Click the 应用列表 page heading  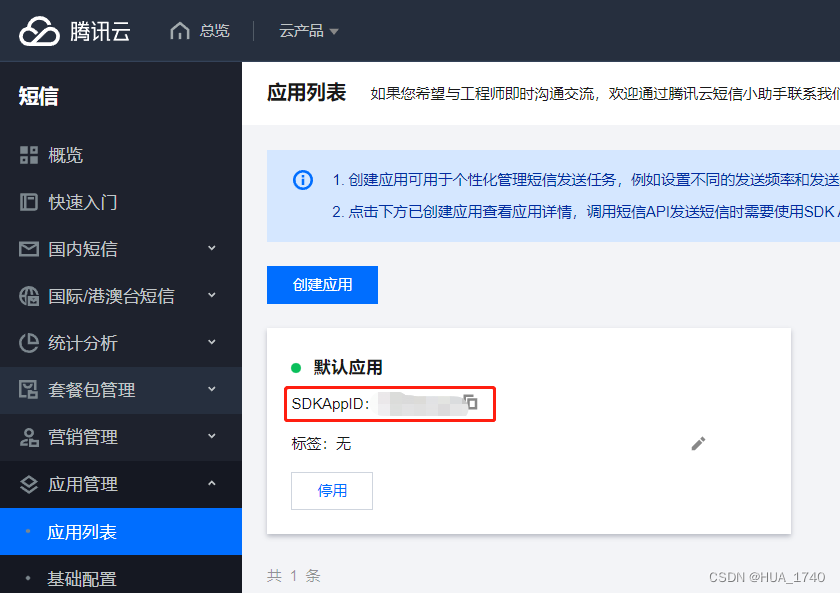(306, 93)
